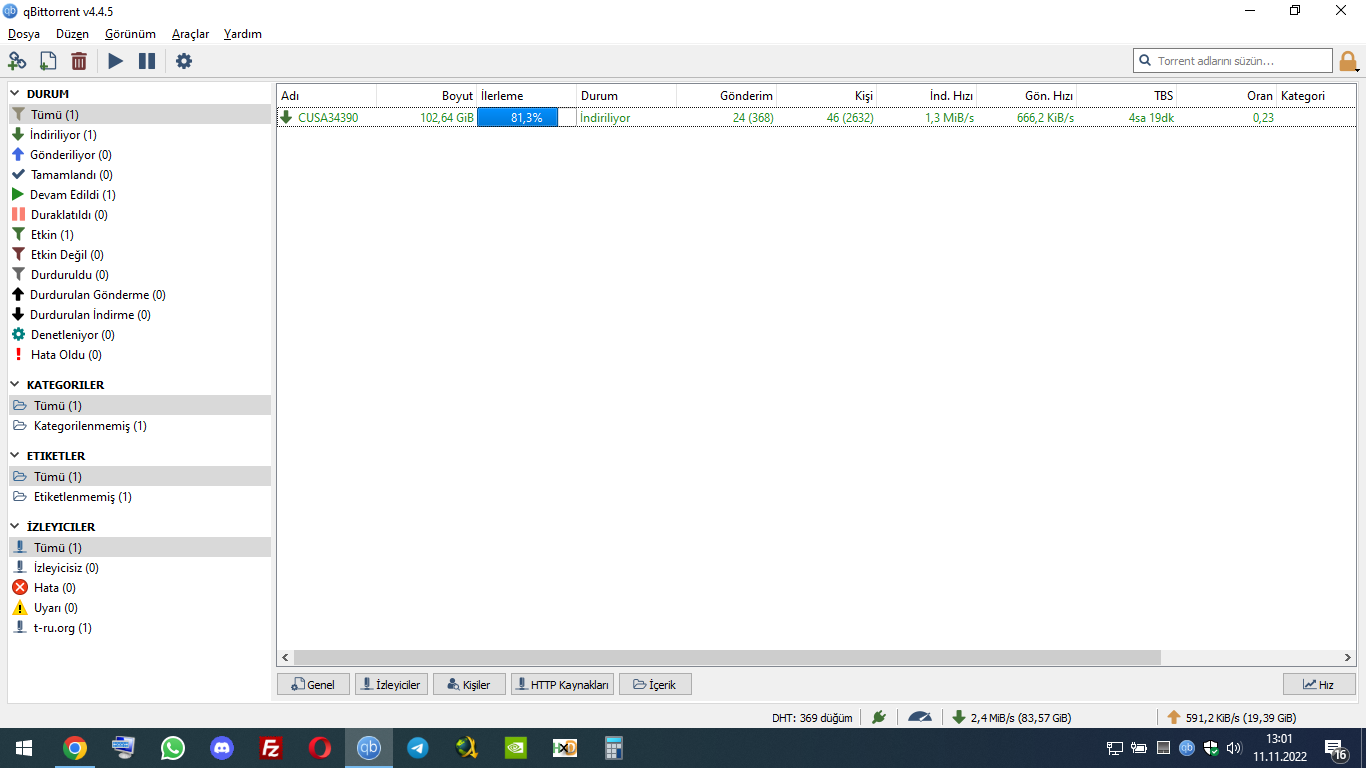Open Telegram from the taskbar

pyautogui.click(x=418, y=748)
